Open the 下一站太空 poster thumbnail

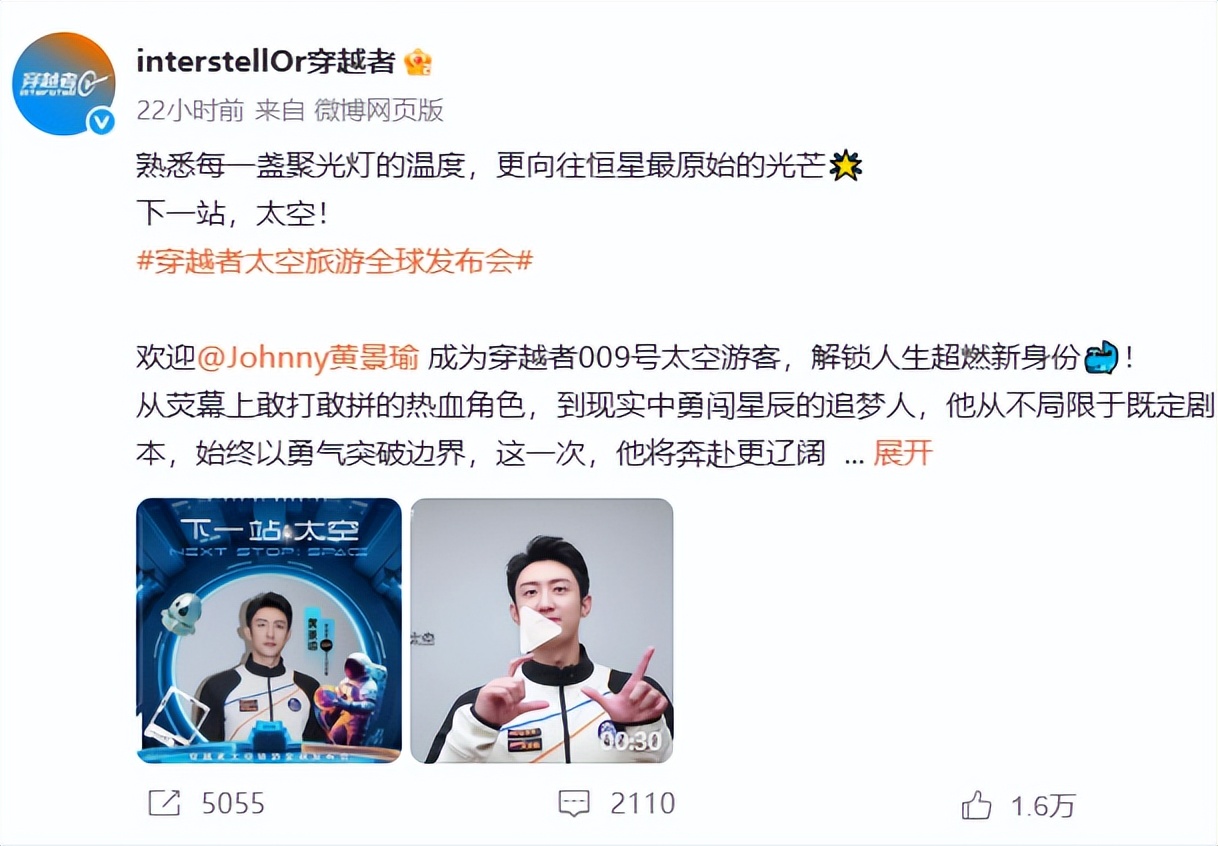coord(269,630)
